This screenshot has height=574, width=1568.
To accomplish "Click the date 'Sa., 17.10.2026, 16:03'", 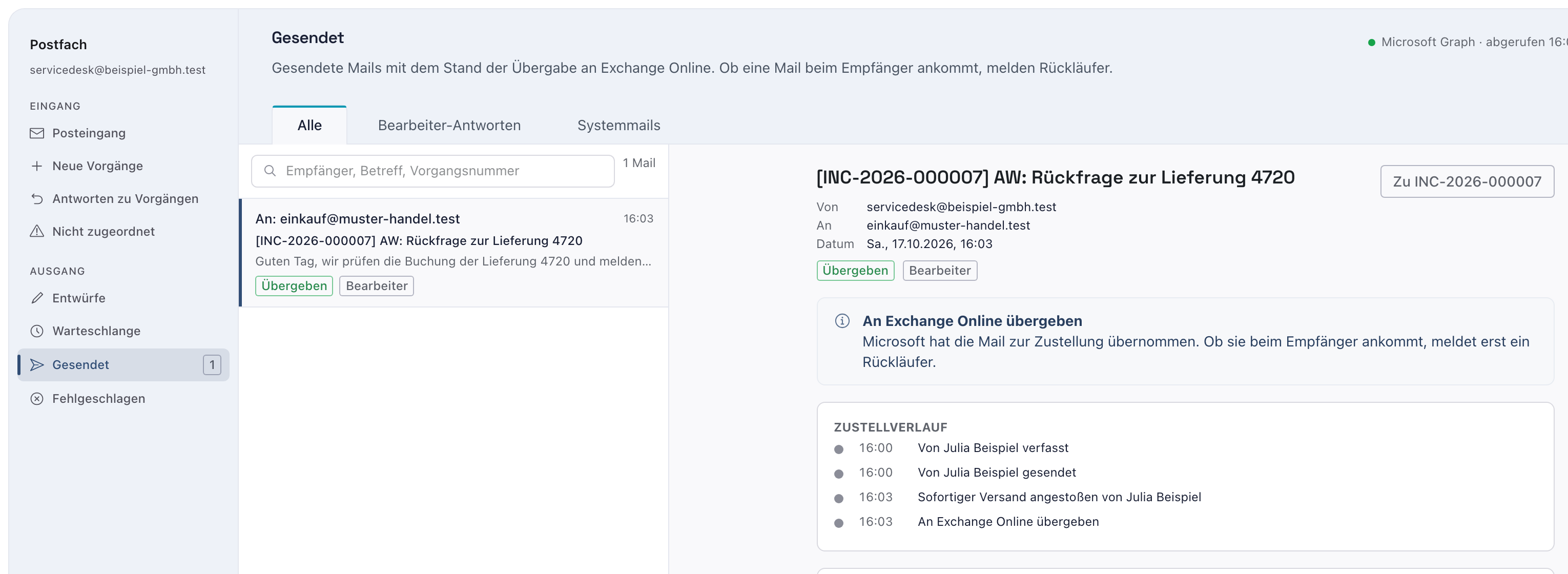I will click(x=929, y=244).
